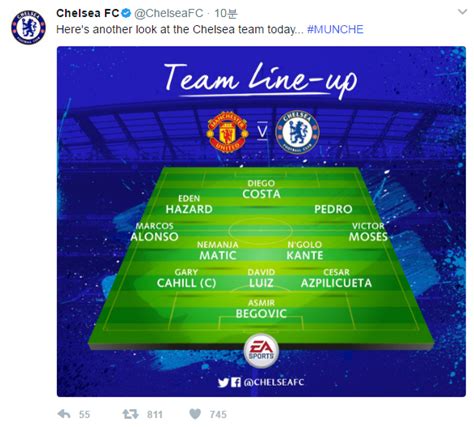Click the @ChelseaFC handle
This screenshot has width=474, height=427.
point(169,13)
